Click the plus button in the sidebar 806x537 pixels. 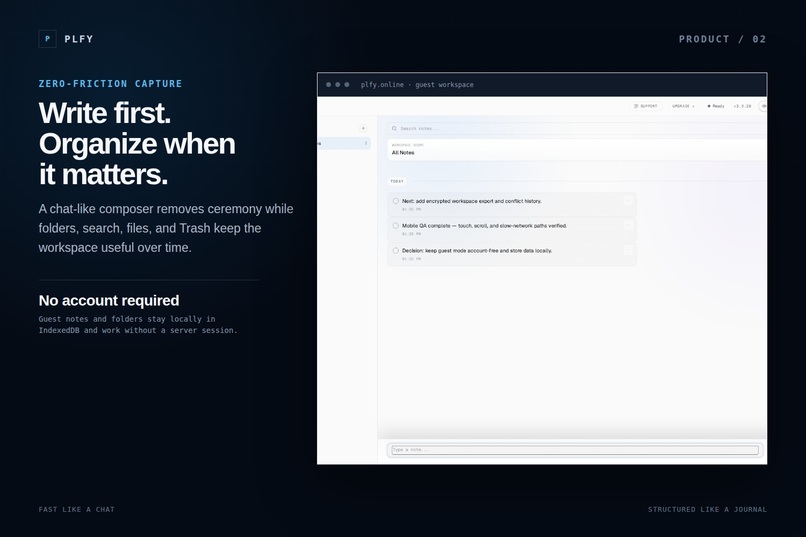(x=363, y=128)
